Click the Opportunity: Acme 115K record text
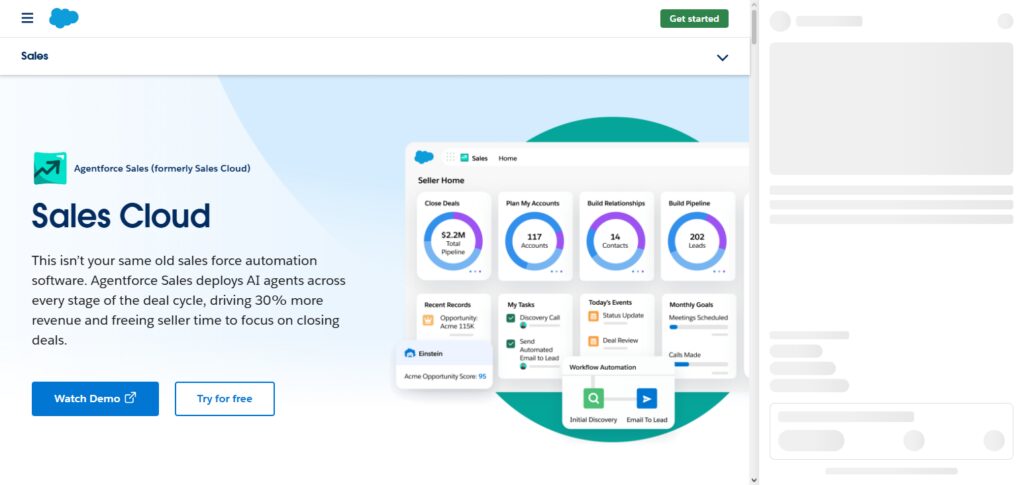The image size is (1024, 485). click(x=458, y=322)
